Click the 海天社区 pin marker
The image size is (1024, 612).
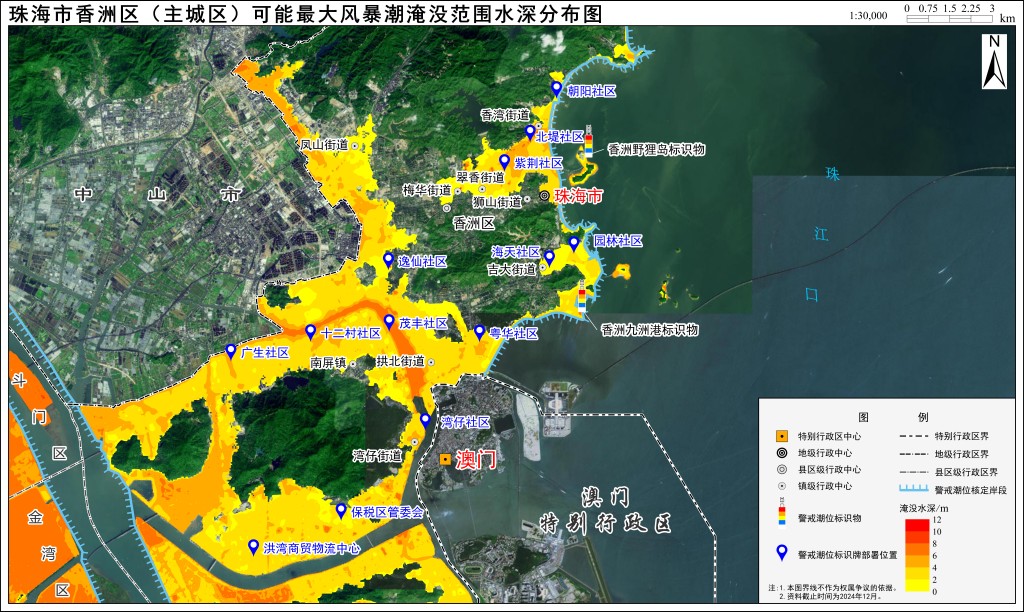click(x=549, y=258)
